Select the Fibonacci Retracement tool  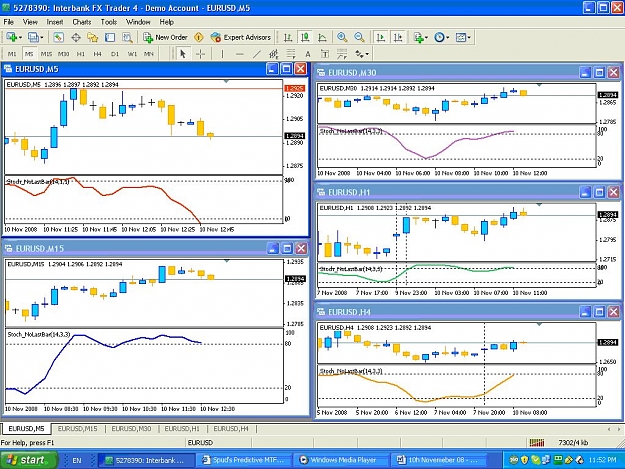291,54
